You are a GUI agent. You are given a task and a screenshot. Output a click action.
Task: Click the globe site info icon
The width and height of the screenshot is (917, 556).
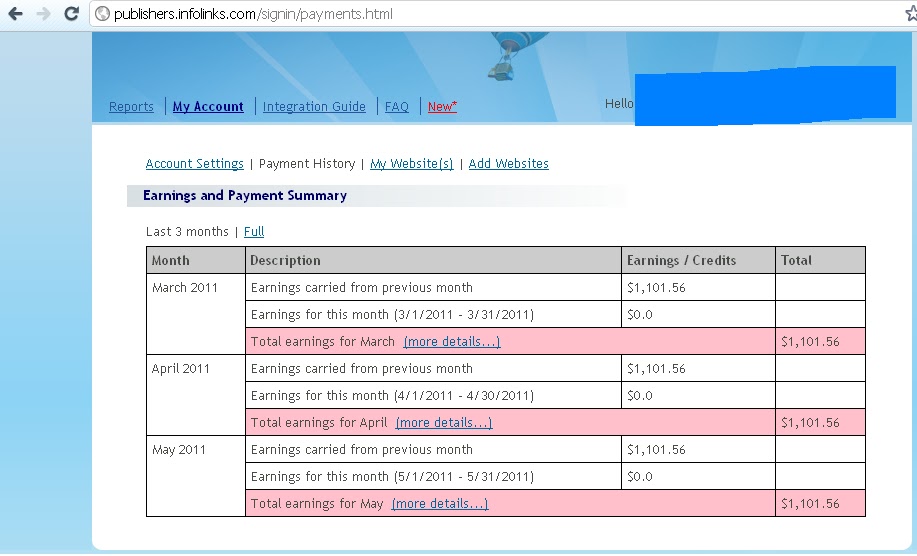coord(102,13)
